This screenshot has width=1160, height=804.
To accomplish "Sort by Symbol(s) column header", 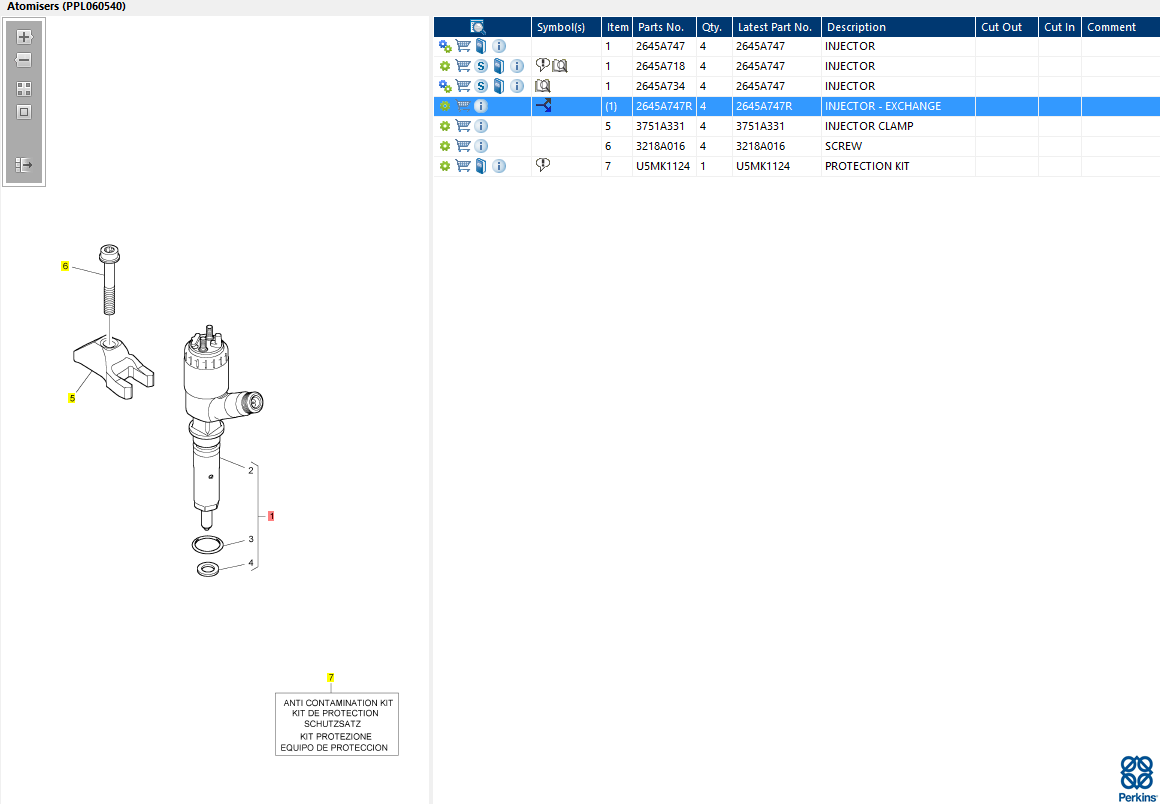I will coord(566,27).
